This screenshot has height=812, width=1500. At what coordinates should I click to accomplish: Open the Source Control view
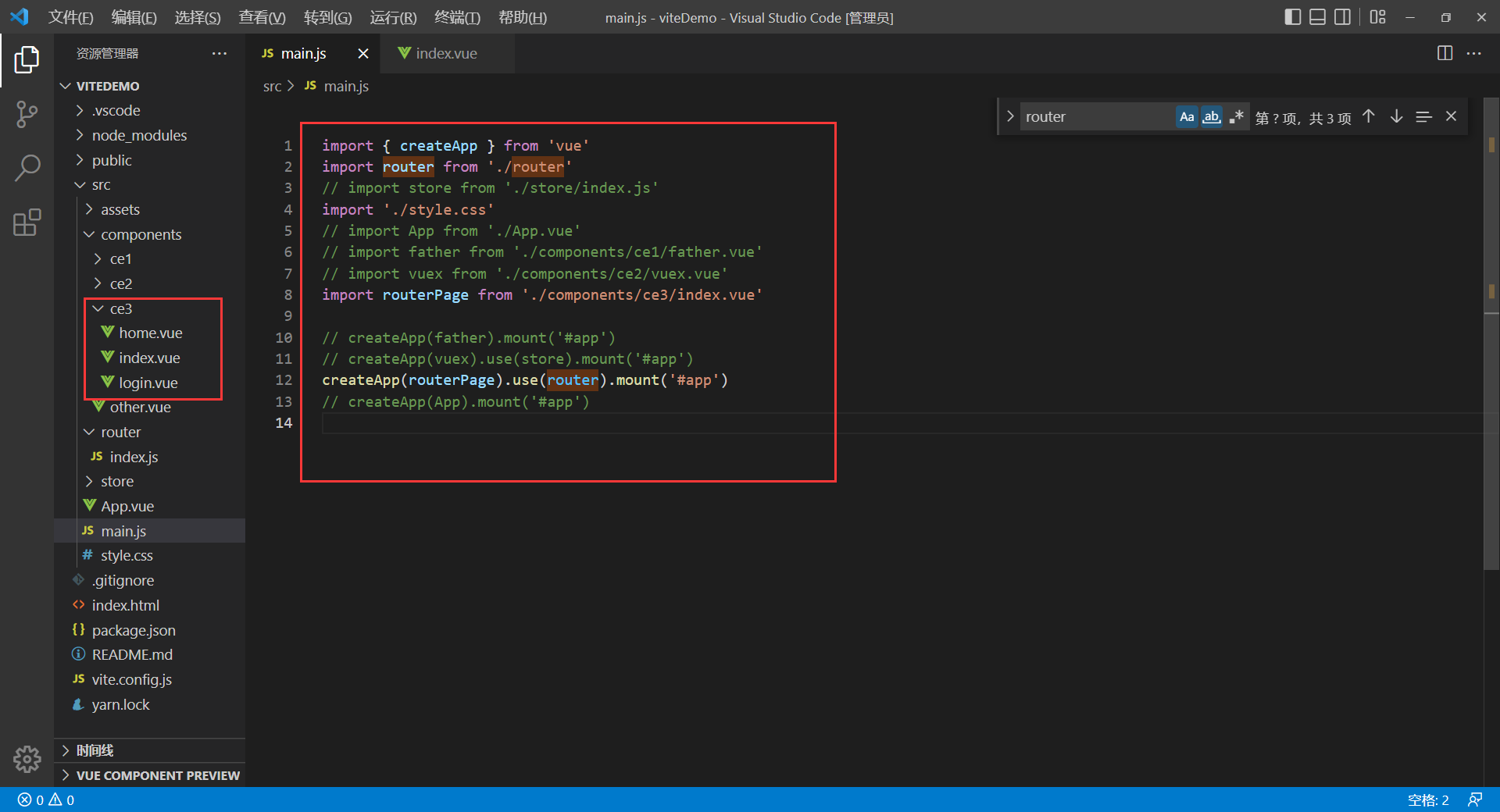[x=27, y=114]
